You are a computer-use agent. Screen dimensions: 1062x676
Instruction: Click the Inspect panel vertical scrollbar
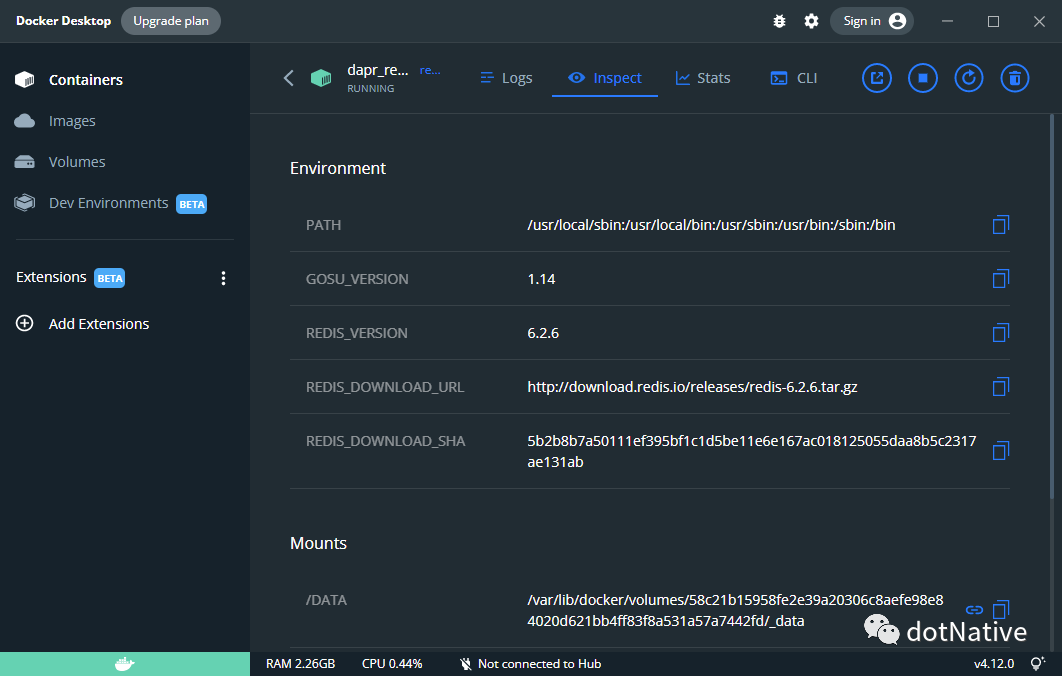(x=1052, y=308)
